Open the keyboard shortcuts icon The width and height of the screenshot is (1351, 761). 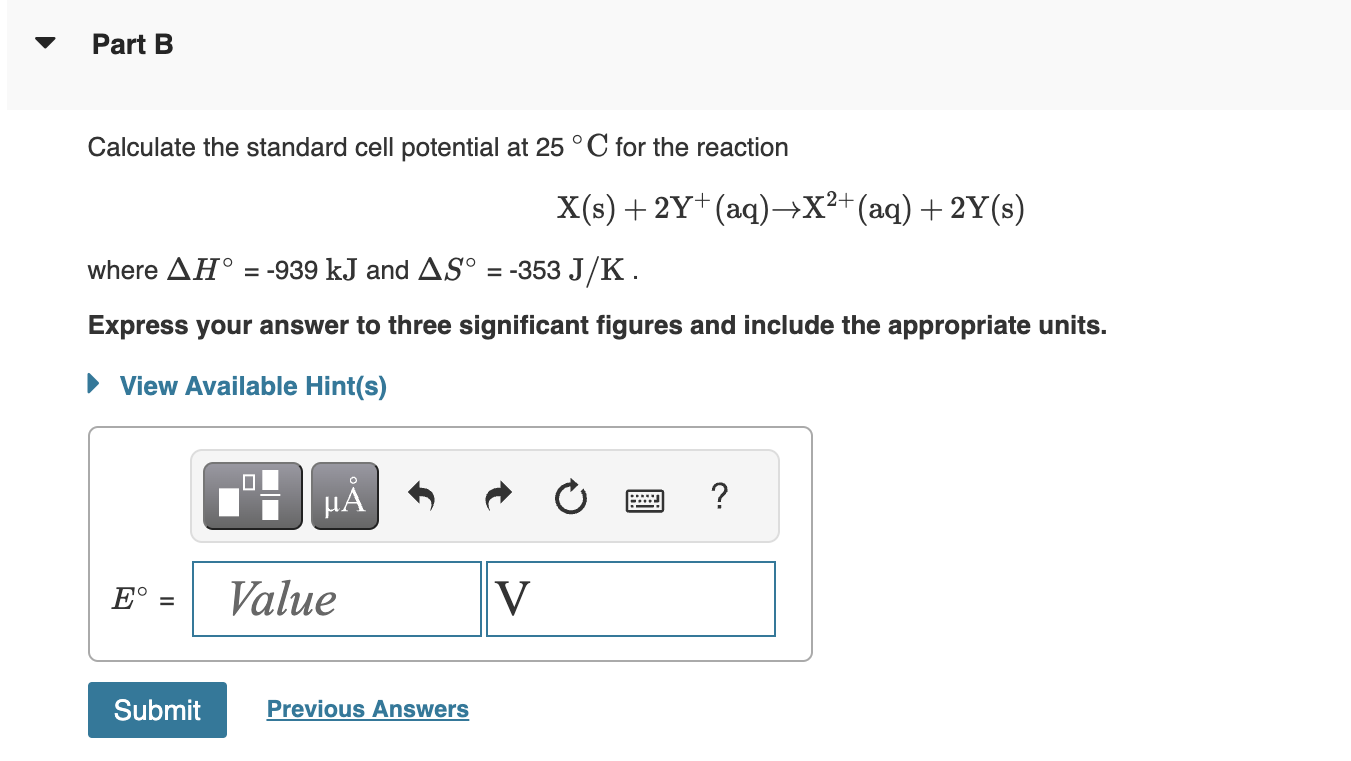[x=645, y=497]
